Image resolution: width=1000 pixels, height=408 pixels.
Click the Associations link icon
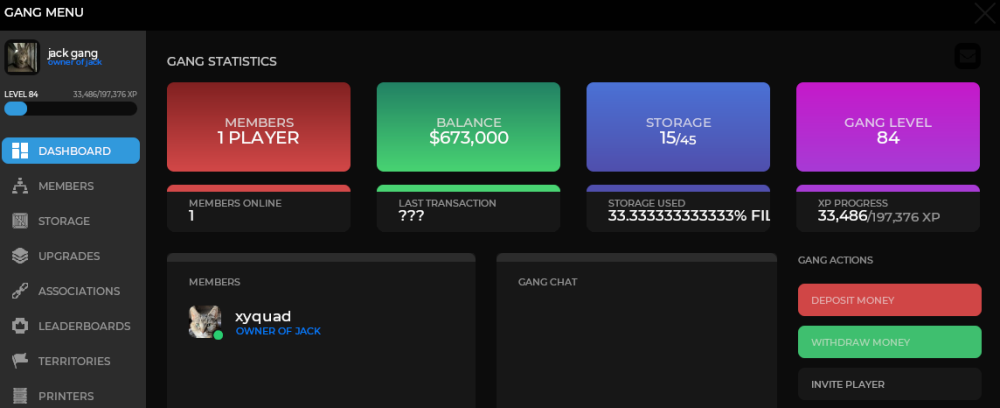coord(20,291)
